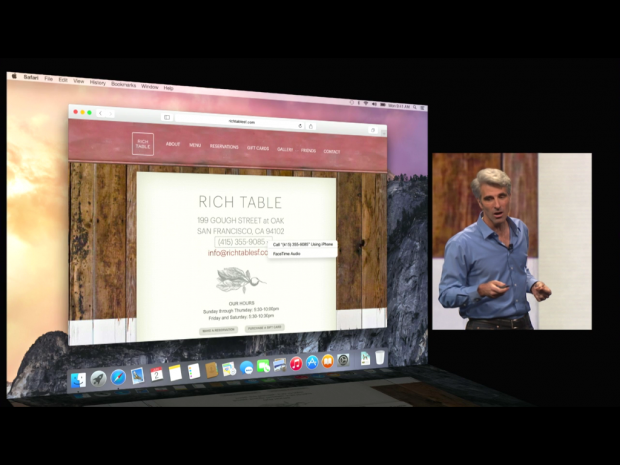Open the Bookmarks menu
Screen dimensions: 620x465
tap(123, 85)
